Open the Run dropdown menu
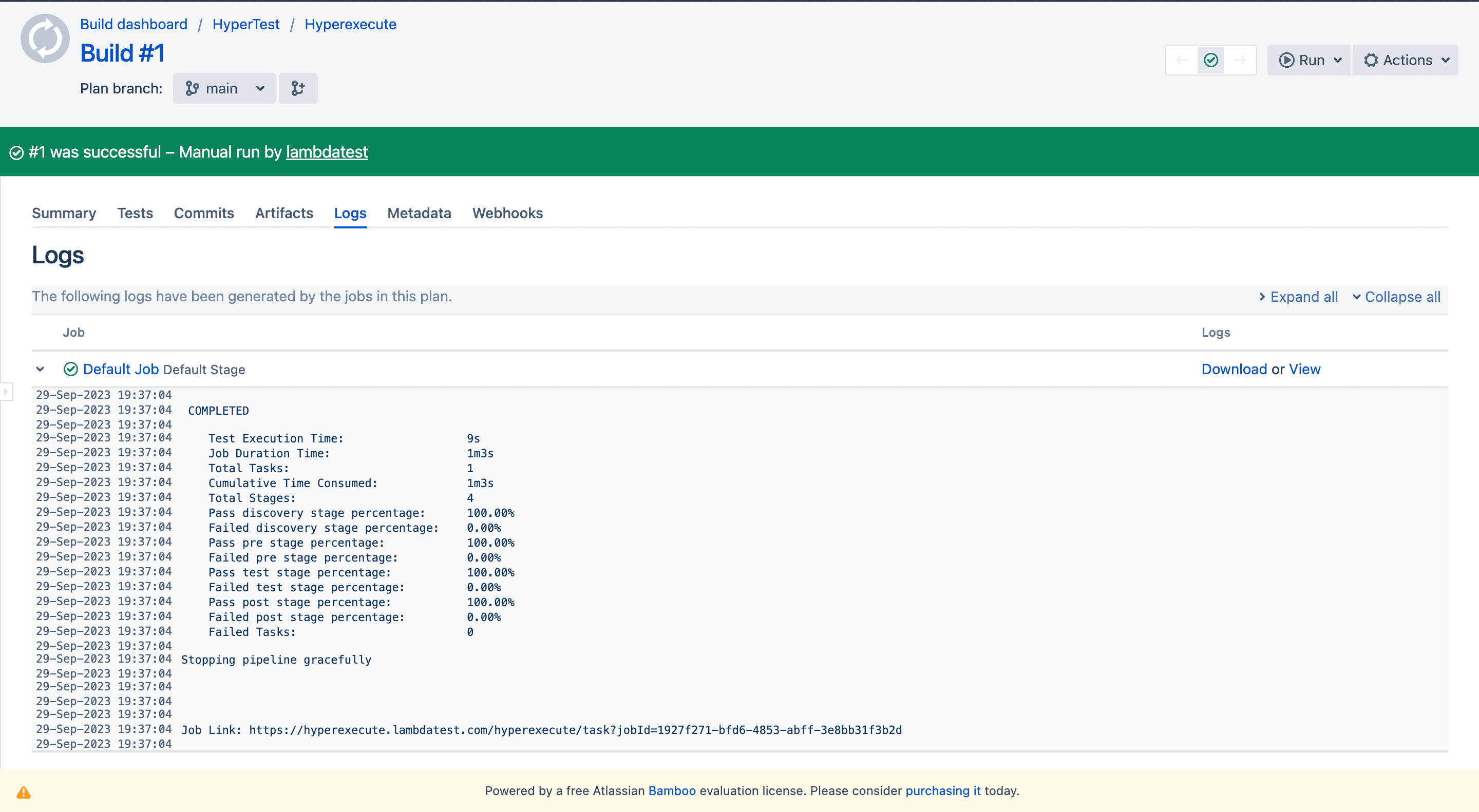1479x812 pixels. point(1310,60)
